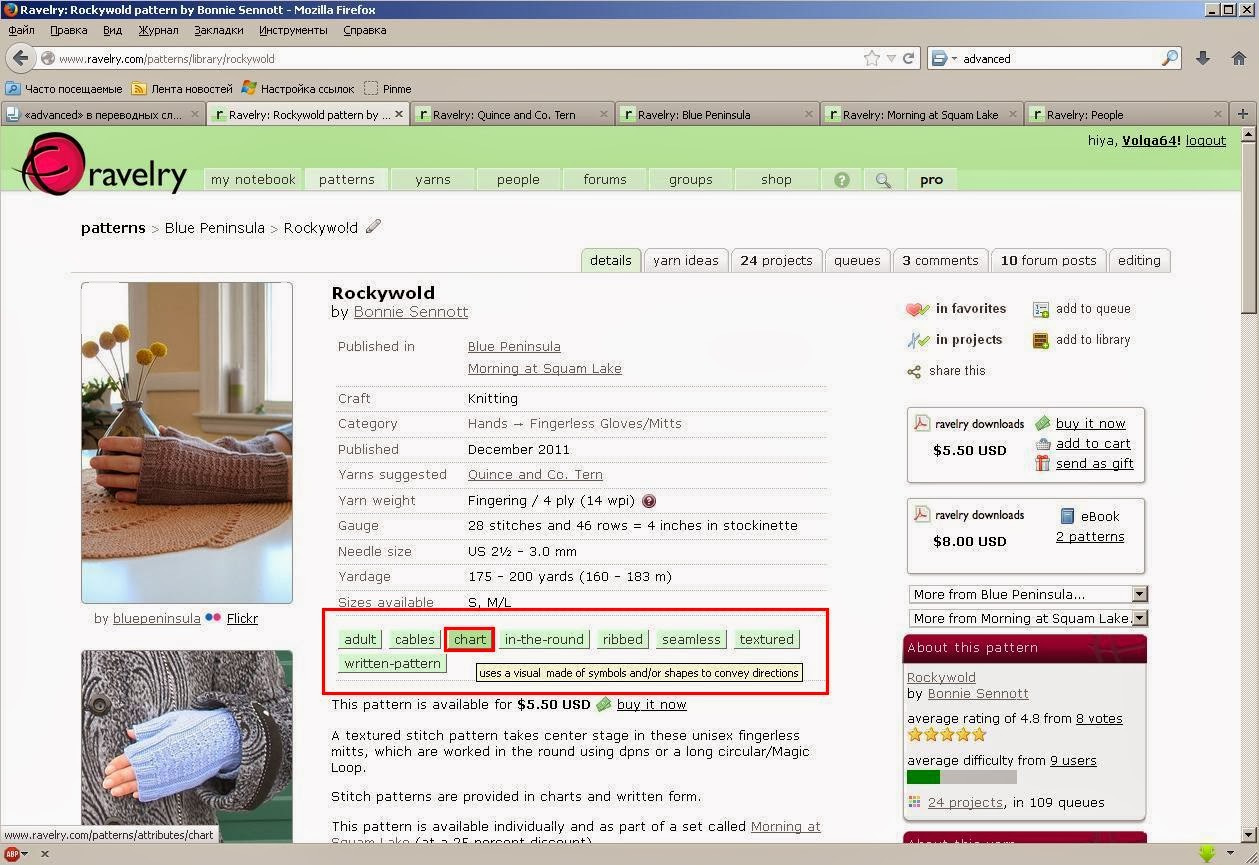Open Quince and Co. Tern yarn link

(535, 475)
